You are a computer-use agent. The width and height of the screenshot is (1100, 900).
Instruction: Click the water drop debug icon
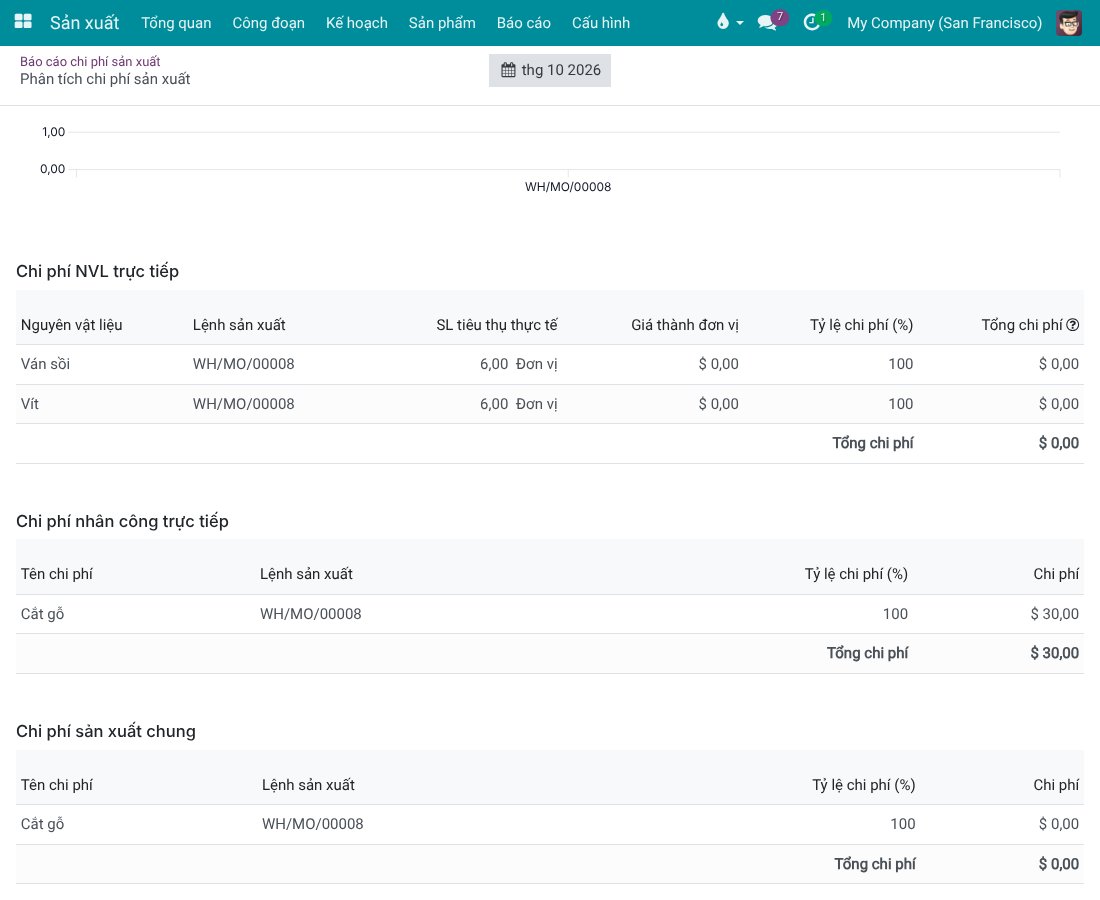(x=723, y=22)
